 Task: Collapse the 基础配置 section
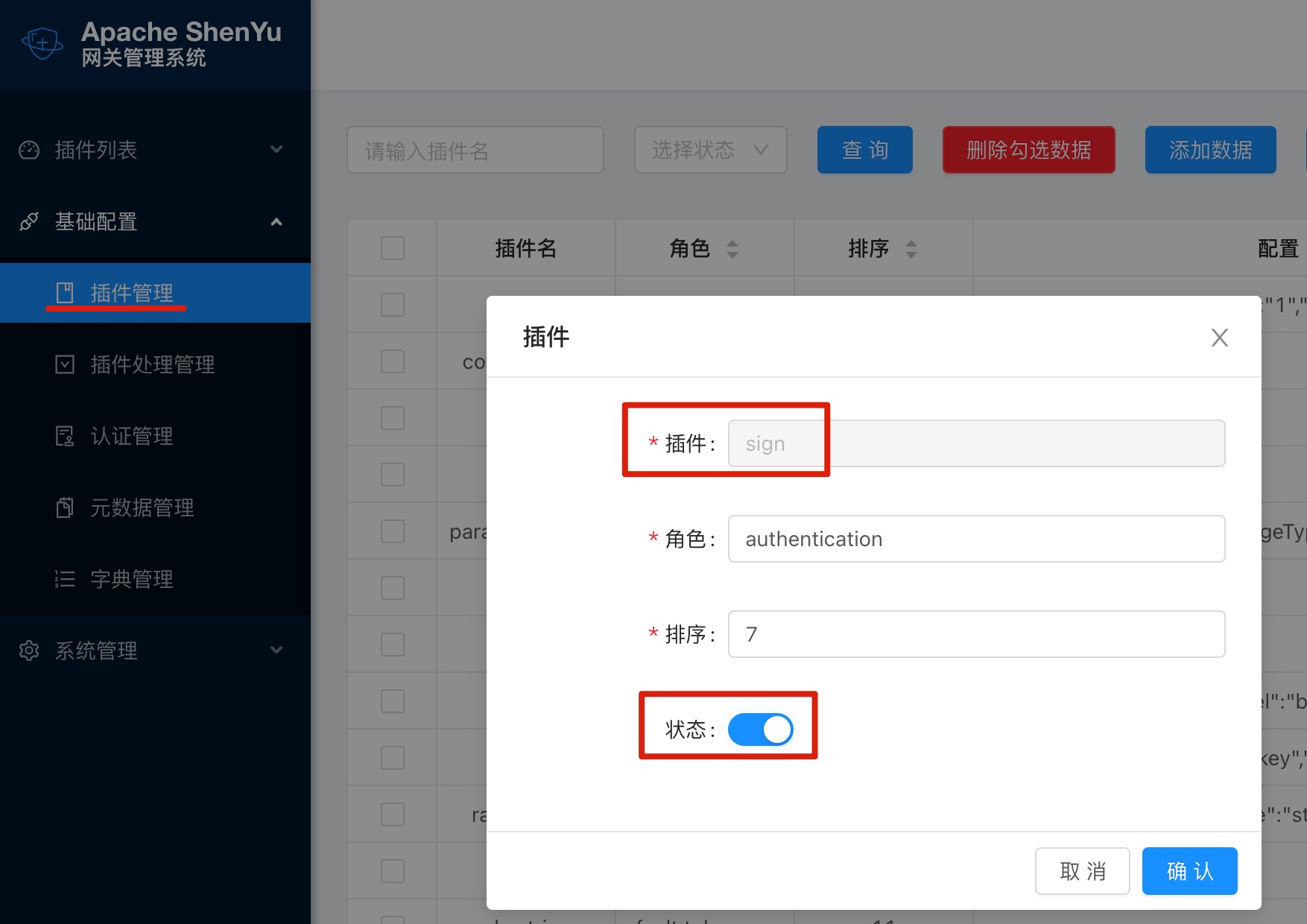click(x=276, y=221)
